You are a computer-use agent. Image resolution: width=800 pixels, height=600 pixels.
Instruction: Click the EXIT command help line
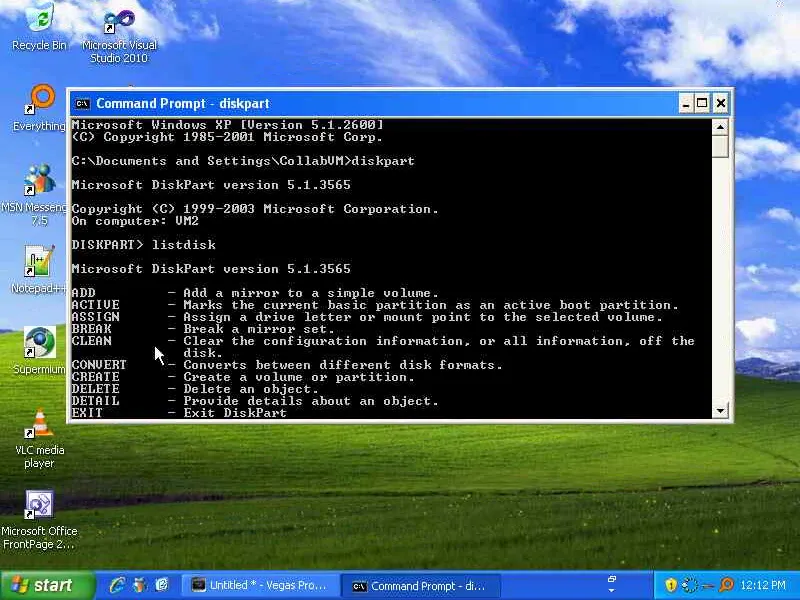click(x=179, y=413)
